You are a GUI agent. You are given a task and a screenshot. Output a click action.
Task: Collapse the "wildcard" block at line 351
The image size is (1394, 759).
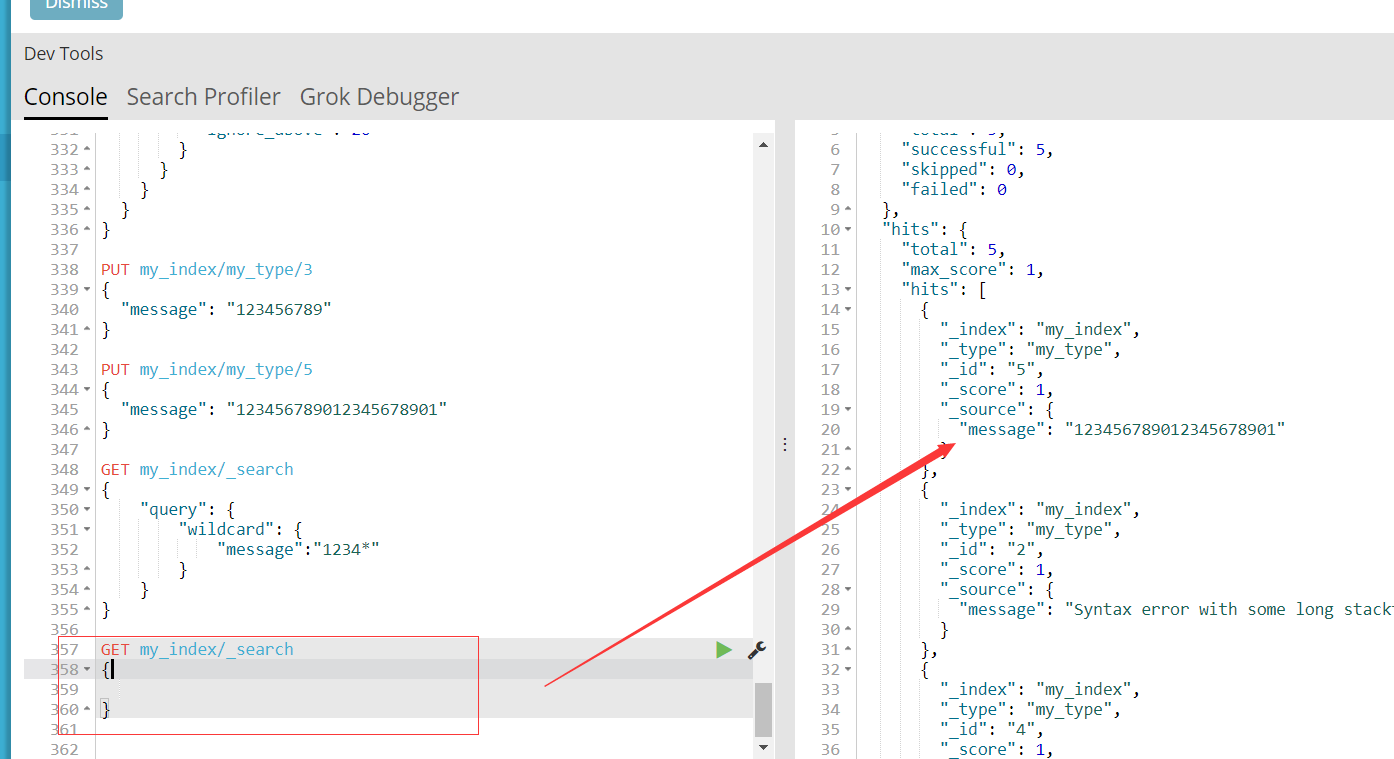coord(87,530)
